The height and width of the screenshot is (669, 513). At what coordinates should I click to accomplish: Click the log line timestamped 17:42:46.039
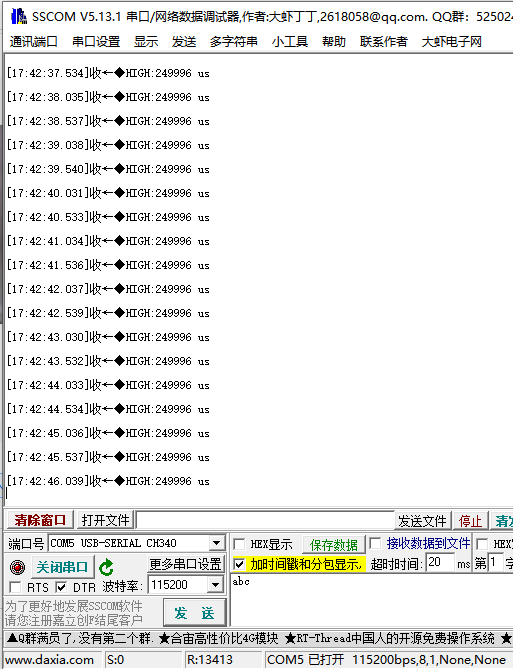[x=108, y=481]
